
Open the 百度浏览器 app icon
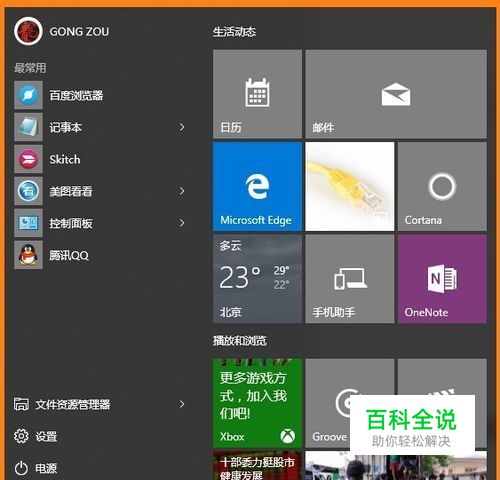coord(28,95)
